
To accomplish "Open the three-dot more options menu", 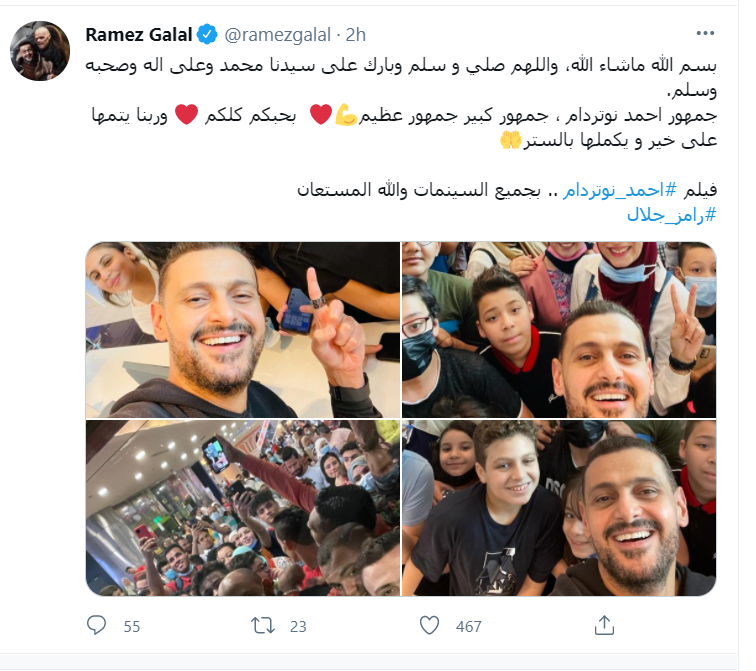I will [705, 33].
